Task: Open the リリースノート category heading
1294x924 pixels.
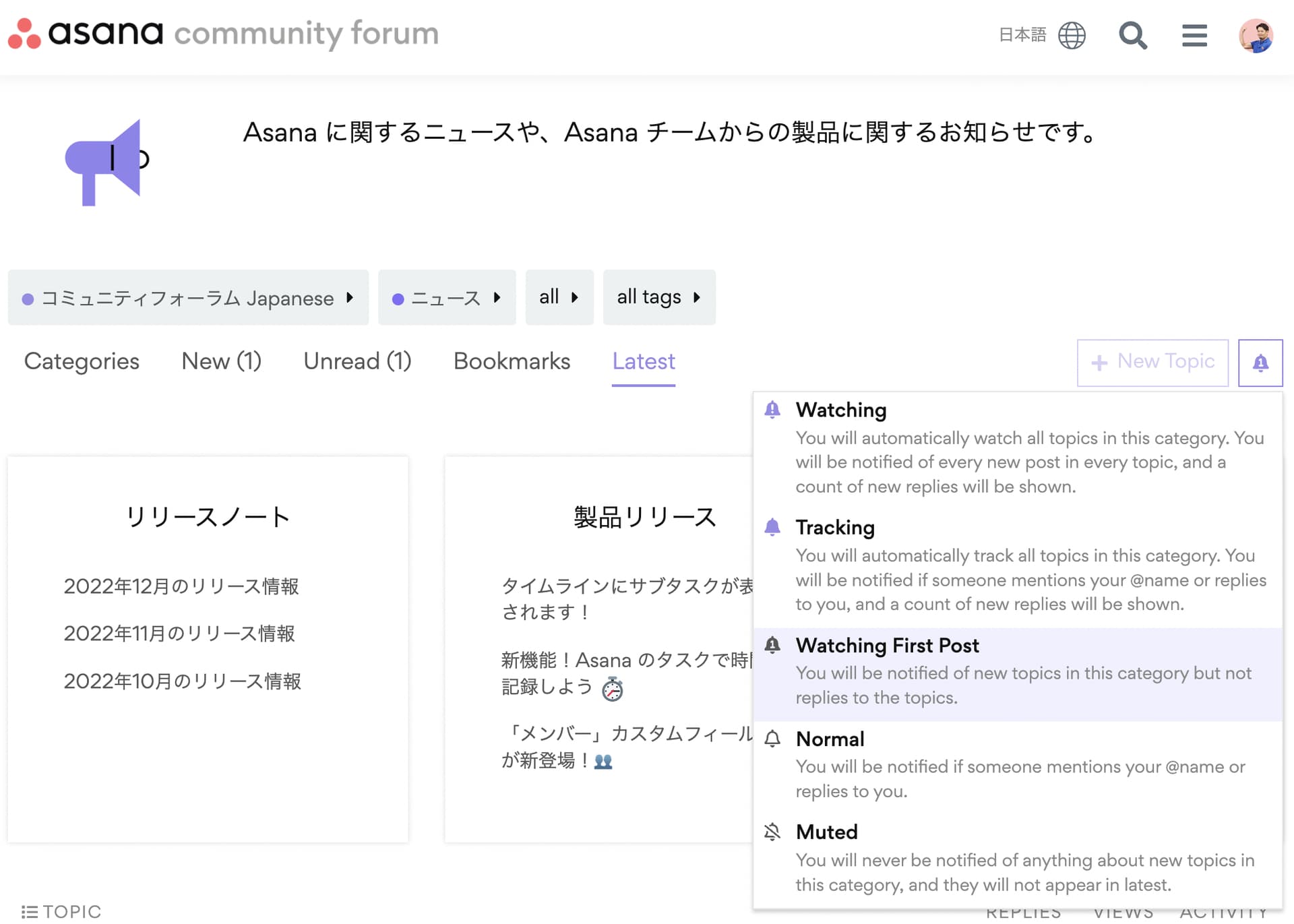Action: [208, 517]
